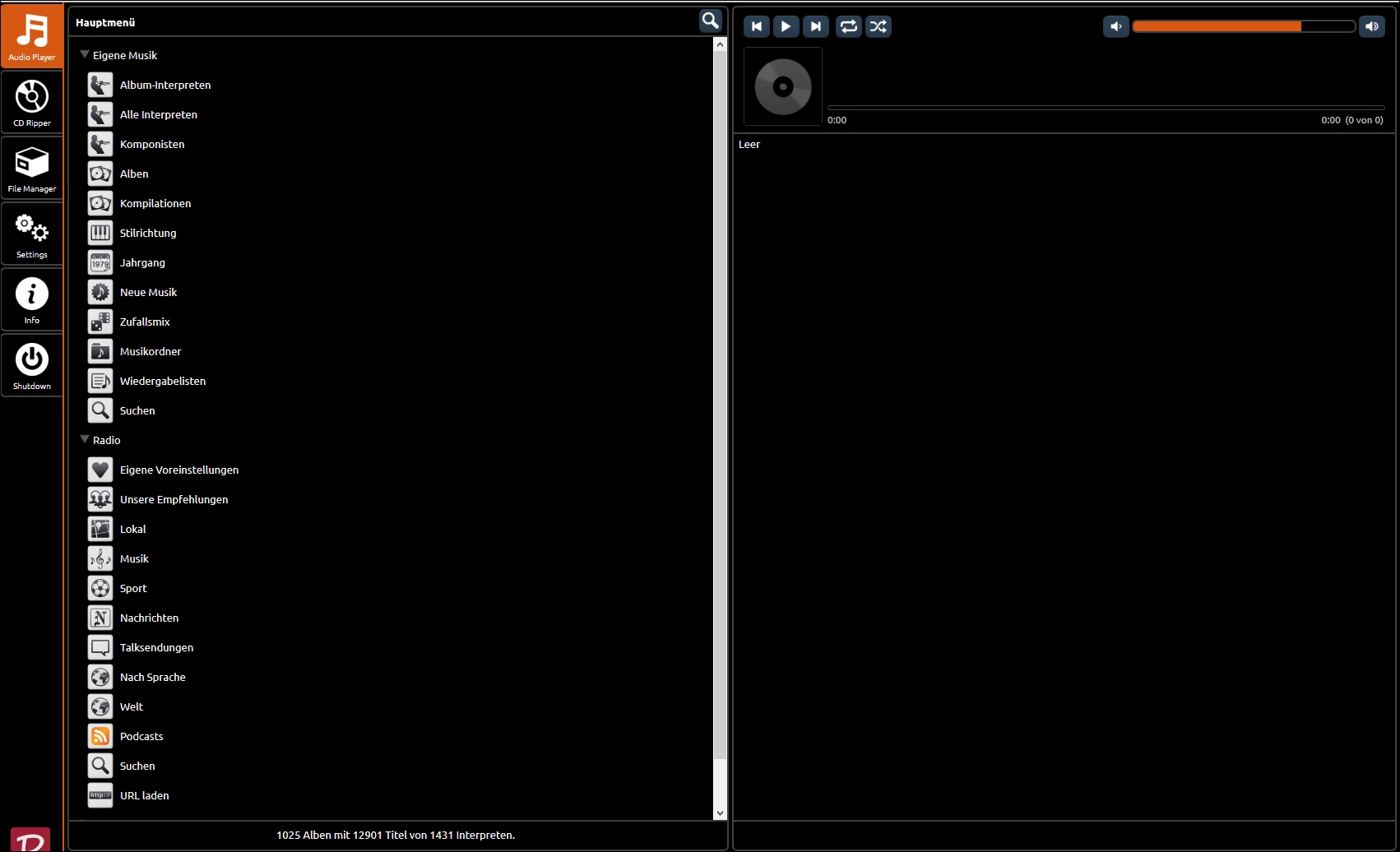Select Wiedergabelisten in the menu
1400x852 pixels.
pyautogui.click(x=163, y=381)
